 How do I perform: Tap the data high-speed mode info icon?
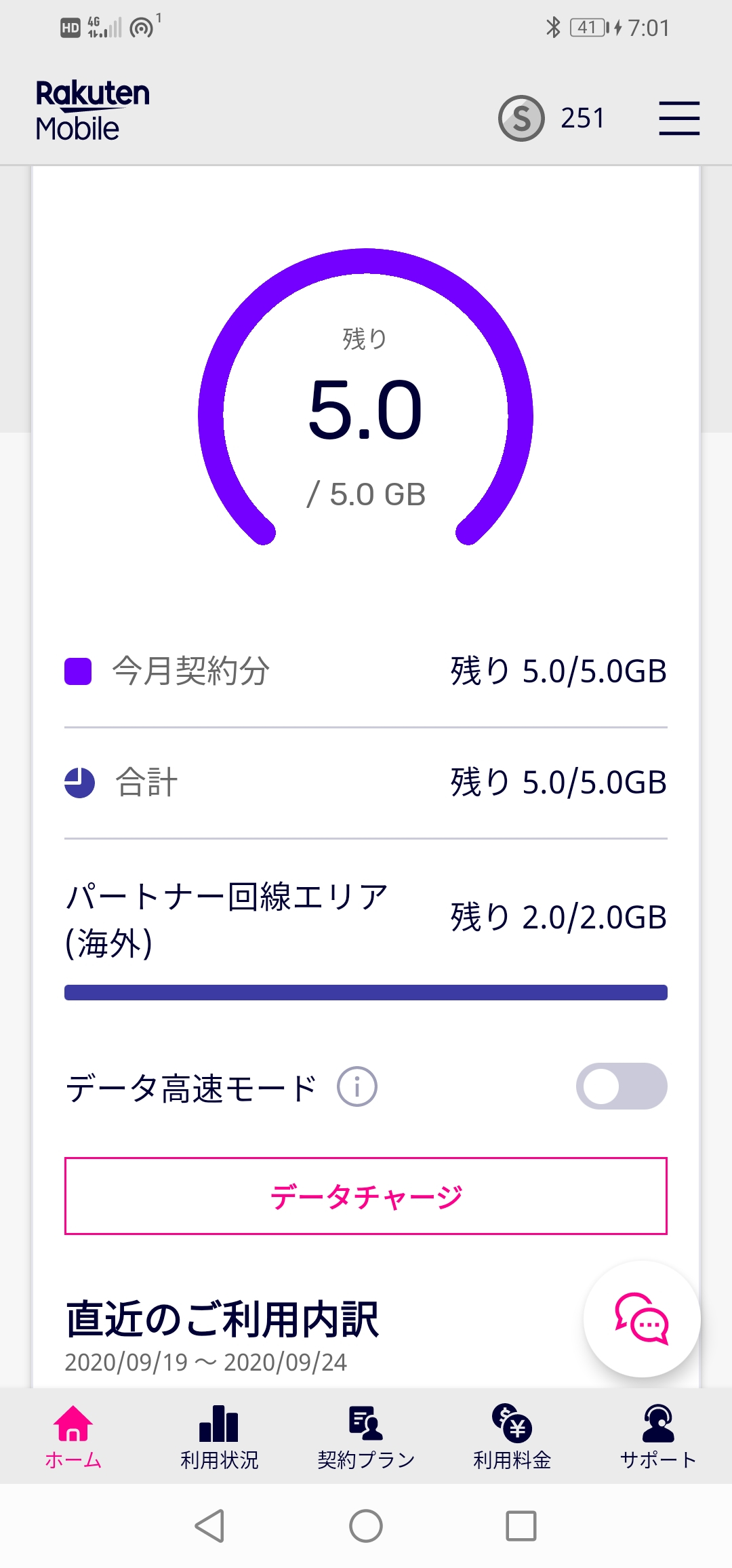[x=357, y=1086]
